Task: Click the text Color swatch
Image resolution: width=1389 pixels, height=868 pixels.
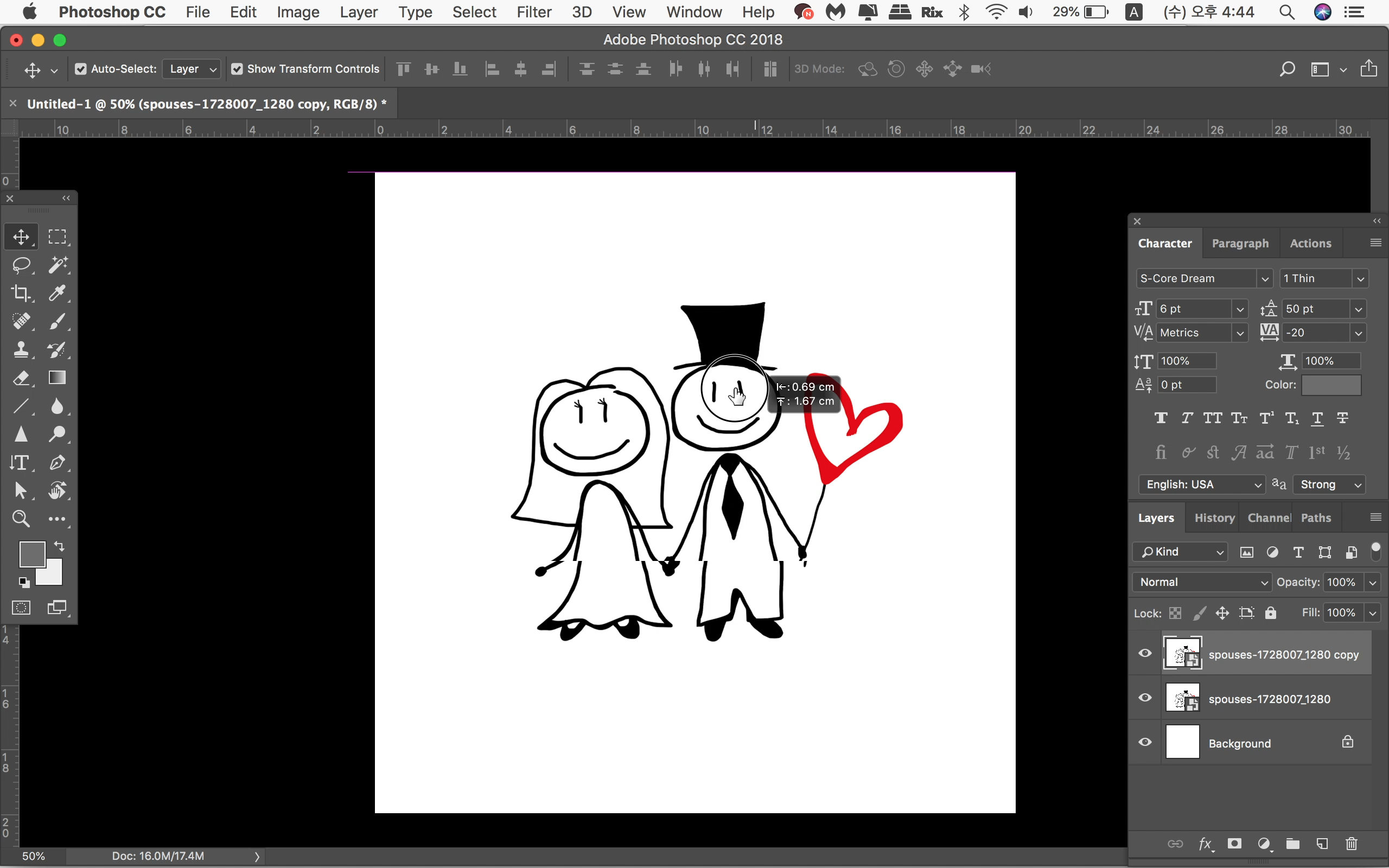Action: click(x=1331, y=385)
